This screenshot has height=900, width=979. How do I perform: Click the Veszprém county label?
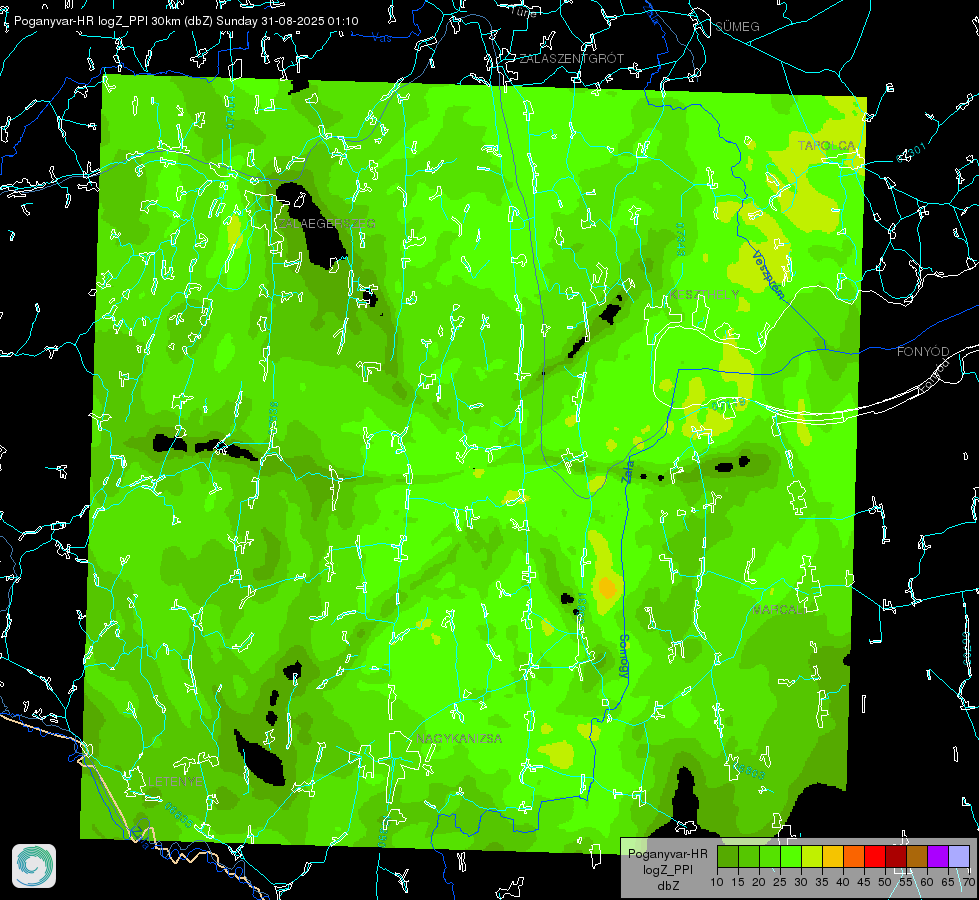[x=768, y=274]
